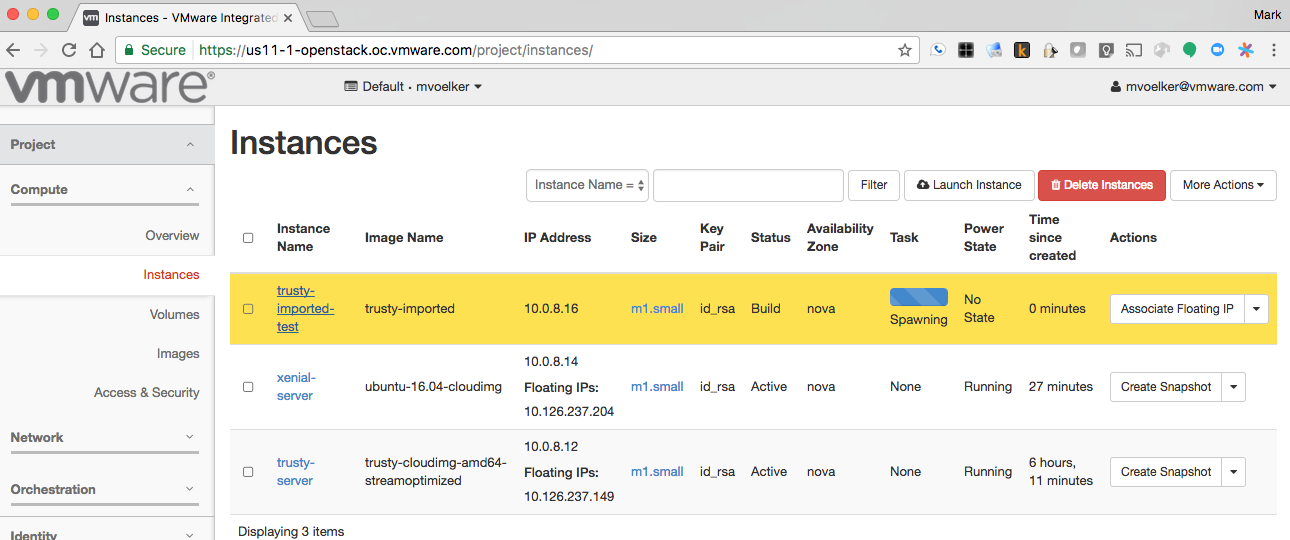
Task: Open the Default mvoelker project dropdown
Action: (413, 87)
